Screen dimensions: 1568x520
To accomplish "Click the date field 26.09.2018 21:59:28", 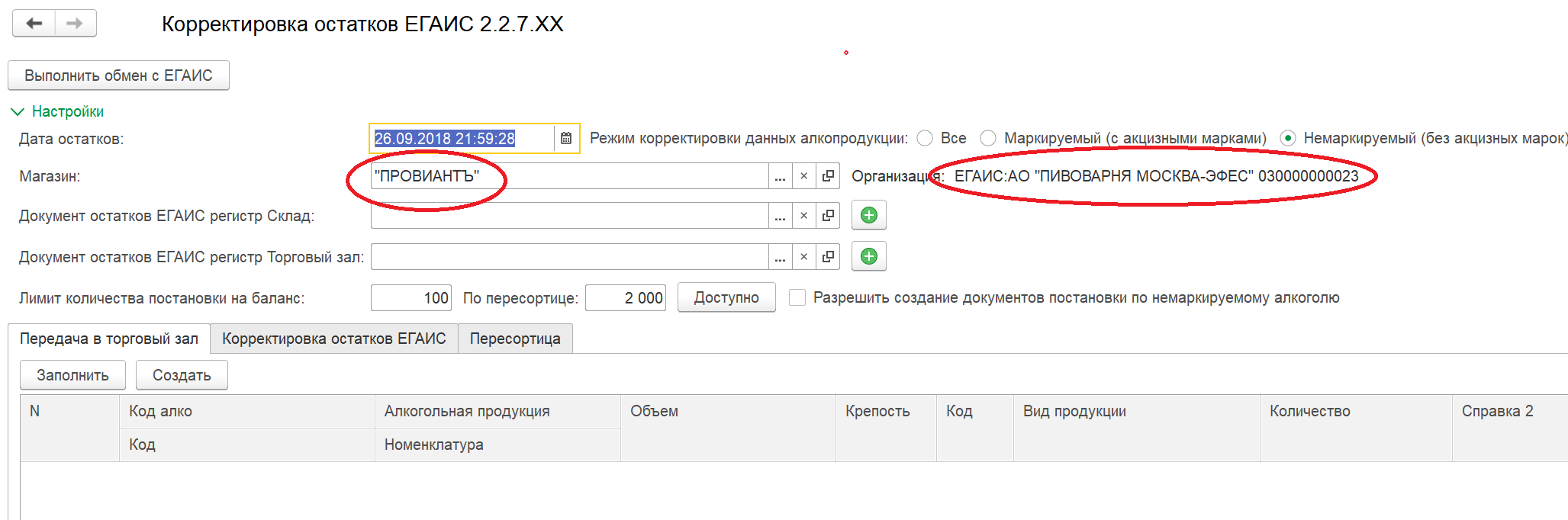I will coord(462,139).
